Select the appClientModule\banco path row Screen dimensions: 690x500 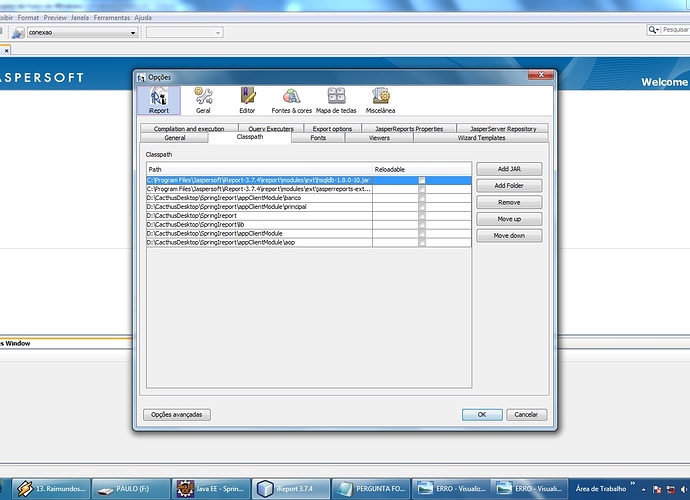point(308,198)
